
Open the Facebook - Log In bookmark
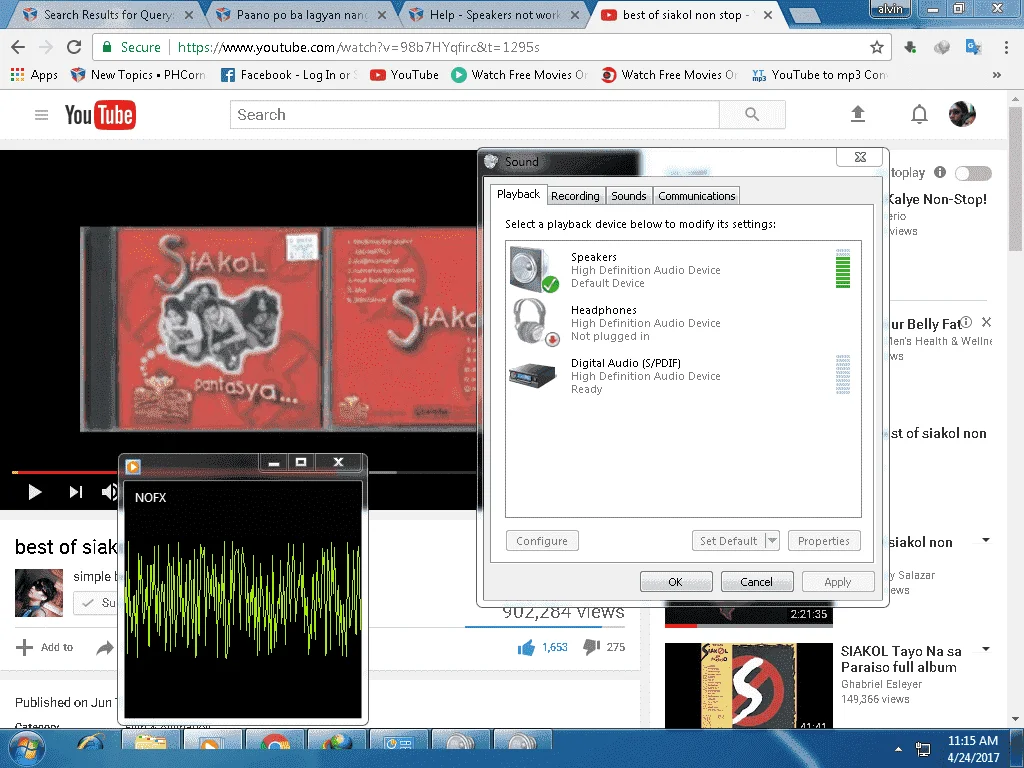[x=289, y=75]
